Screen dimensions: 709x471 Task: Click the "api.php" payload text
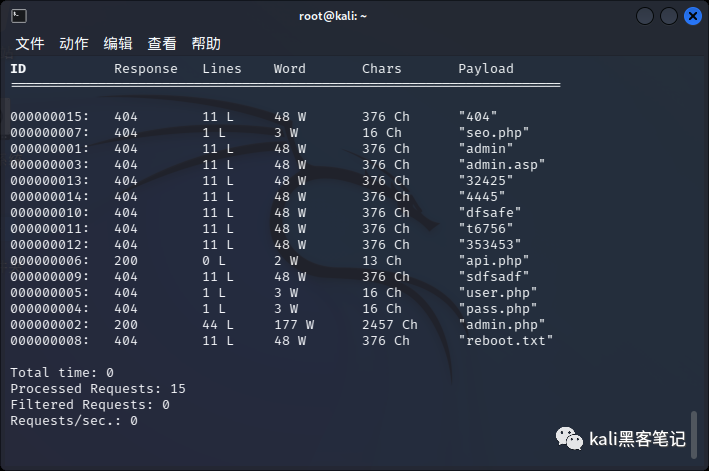click(494, 261)
